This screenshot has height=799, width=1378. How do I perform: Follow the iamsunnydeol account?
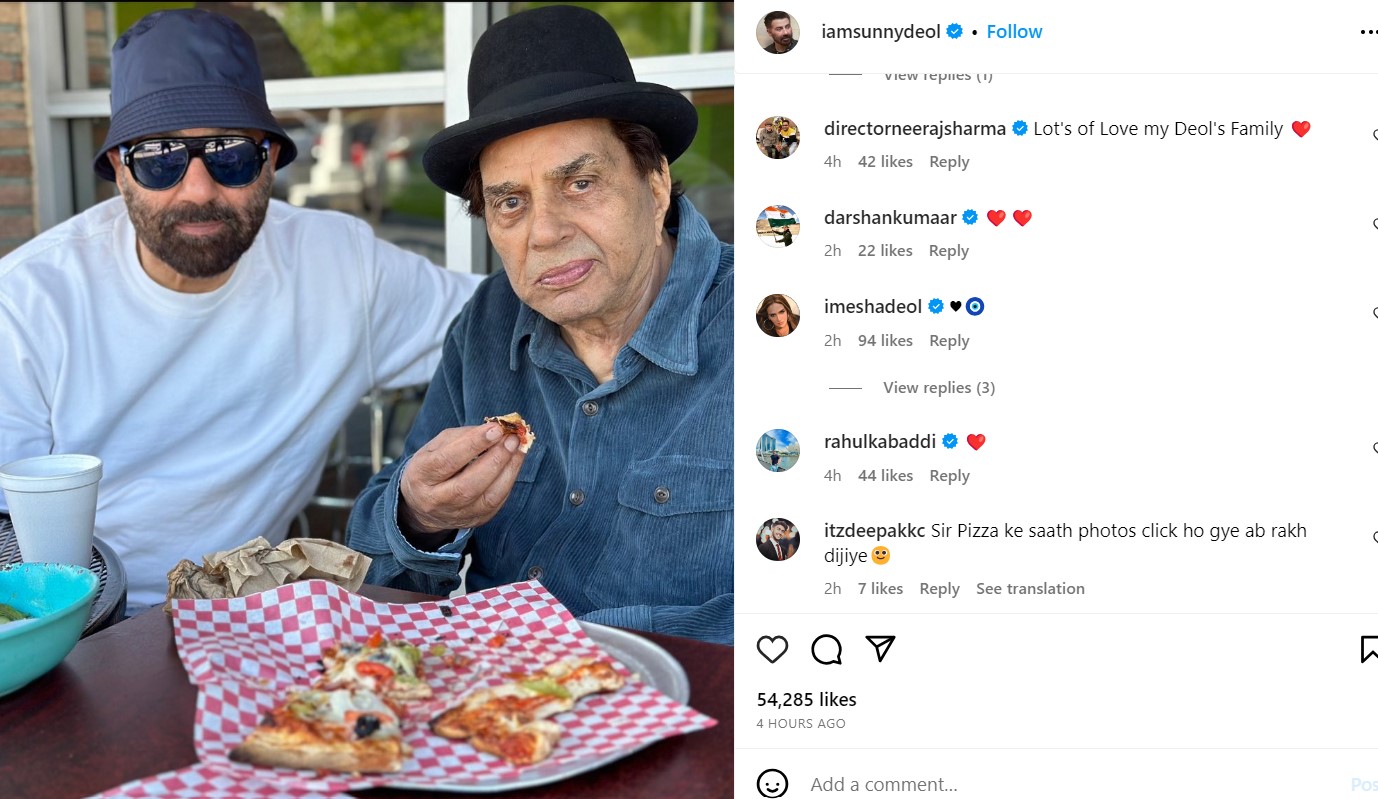[x=1014, y=32]
